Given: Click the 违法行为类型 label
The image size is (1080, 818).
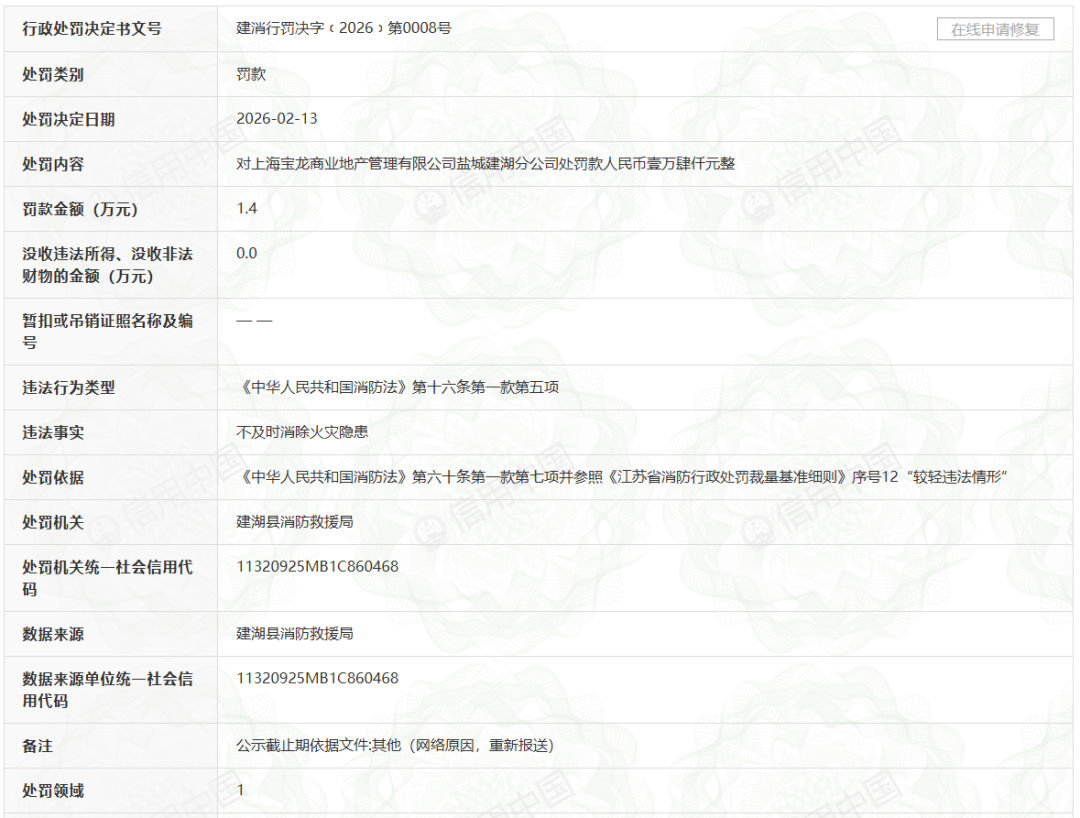Looking at the screenshot, I should pyautogui.click(x=68, y=388).
